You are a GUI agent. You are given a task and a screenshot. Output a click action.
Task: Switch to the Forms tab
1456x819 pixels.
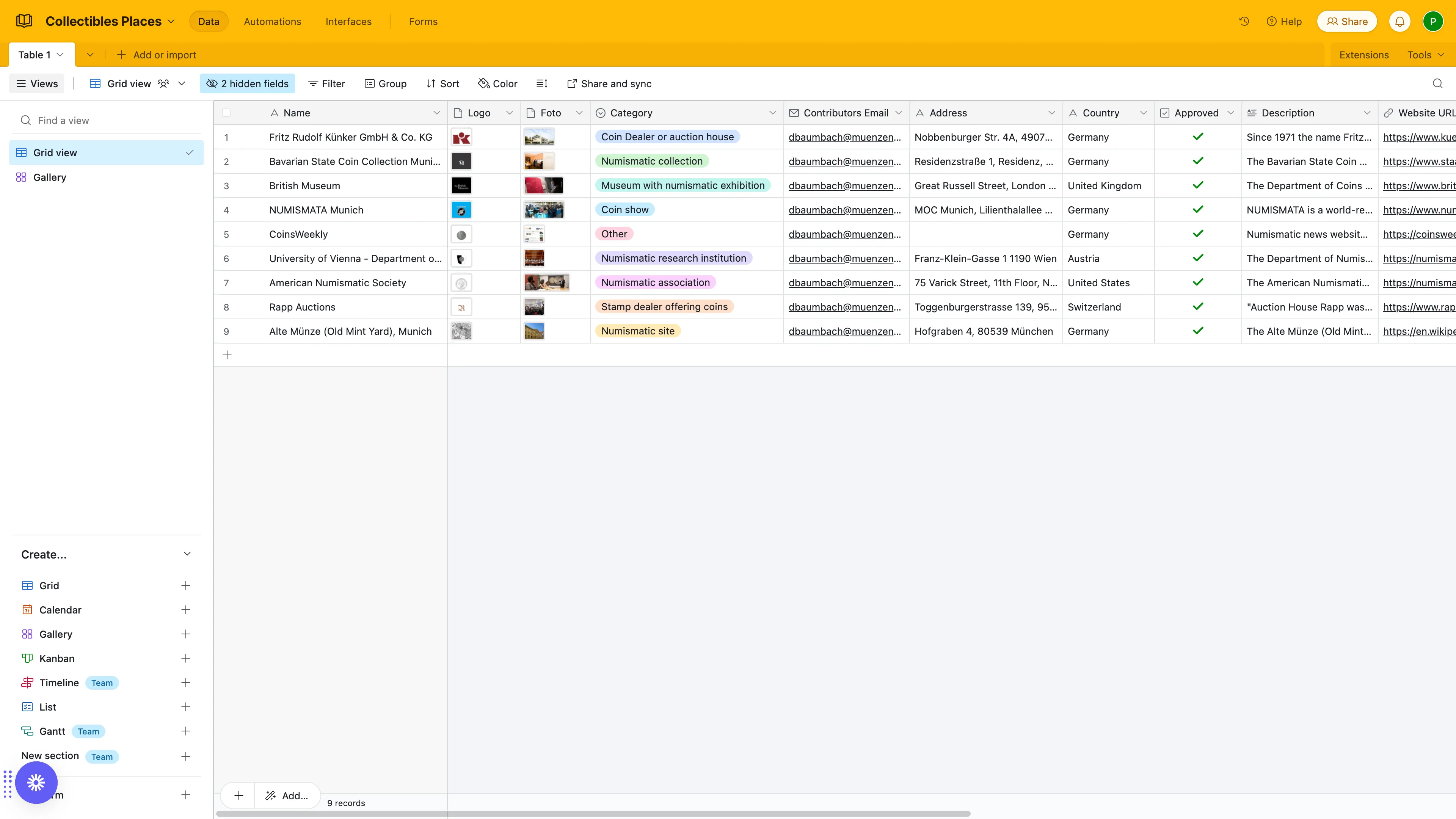423,22
